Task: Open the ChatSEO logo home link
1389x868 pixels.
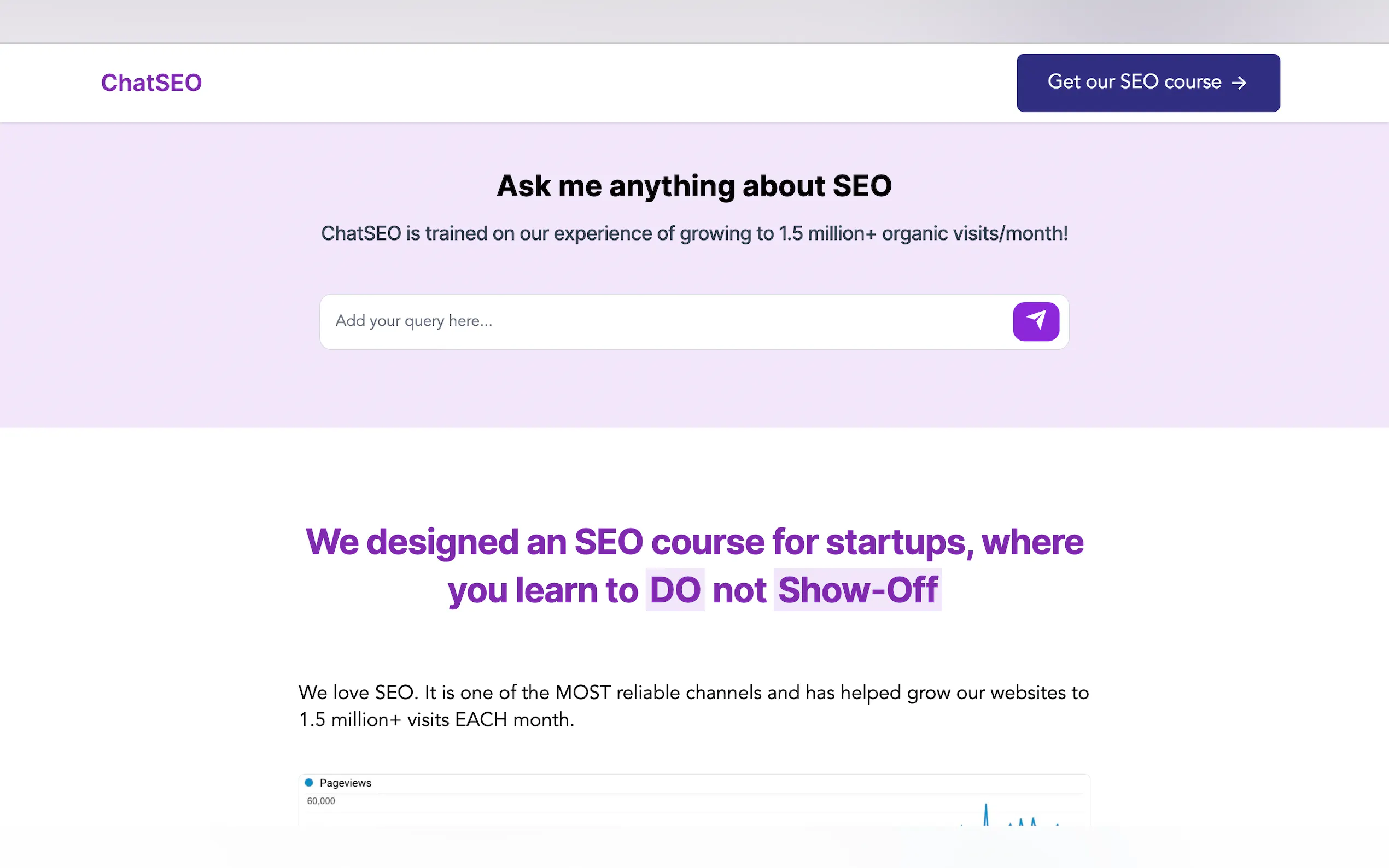Action: 151,83
